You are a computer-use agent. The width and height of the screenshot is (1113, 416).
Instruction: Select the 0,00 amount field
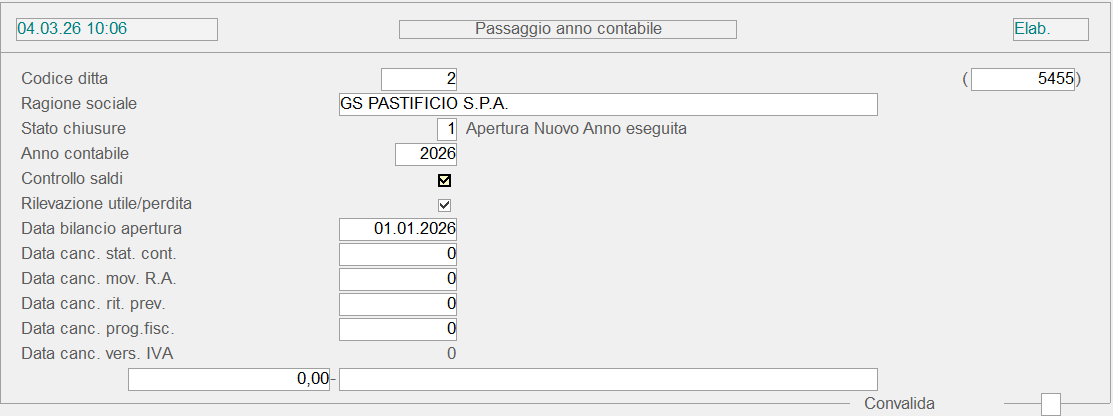point(230,379)
